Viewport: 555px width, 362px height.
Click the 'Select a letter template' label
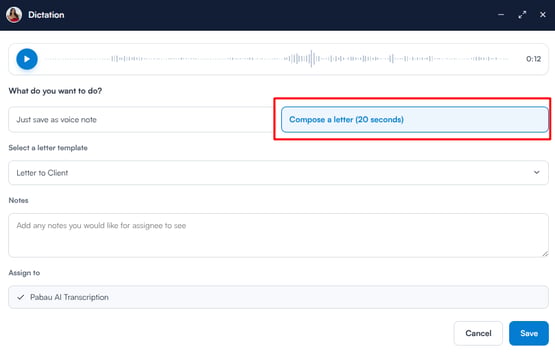[x=48, y=148]
